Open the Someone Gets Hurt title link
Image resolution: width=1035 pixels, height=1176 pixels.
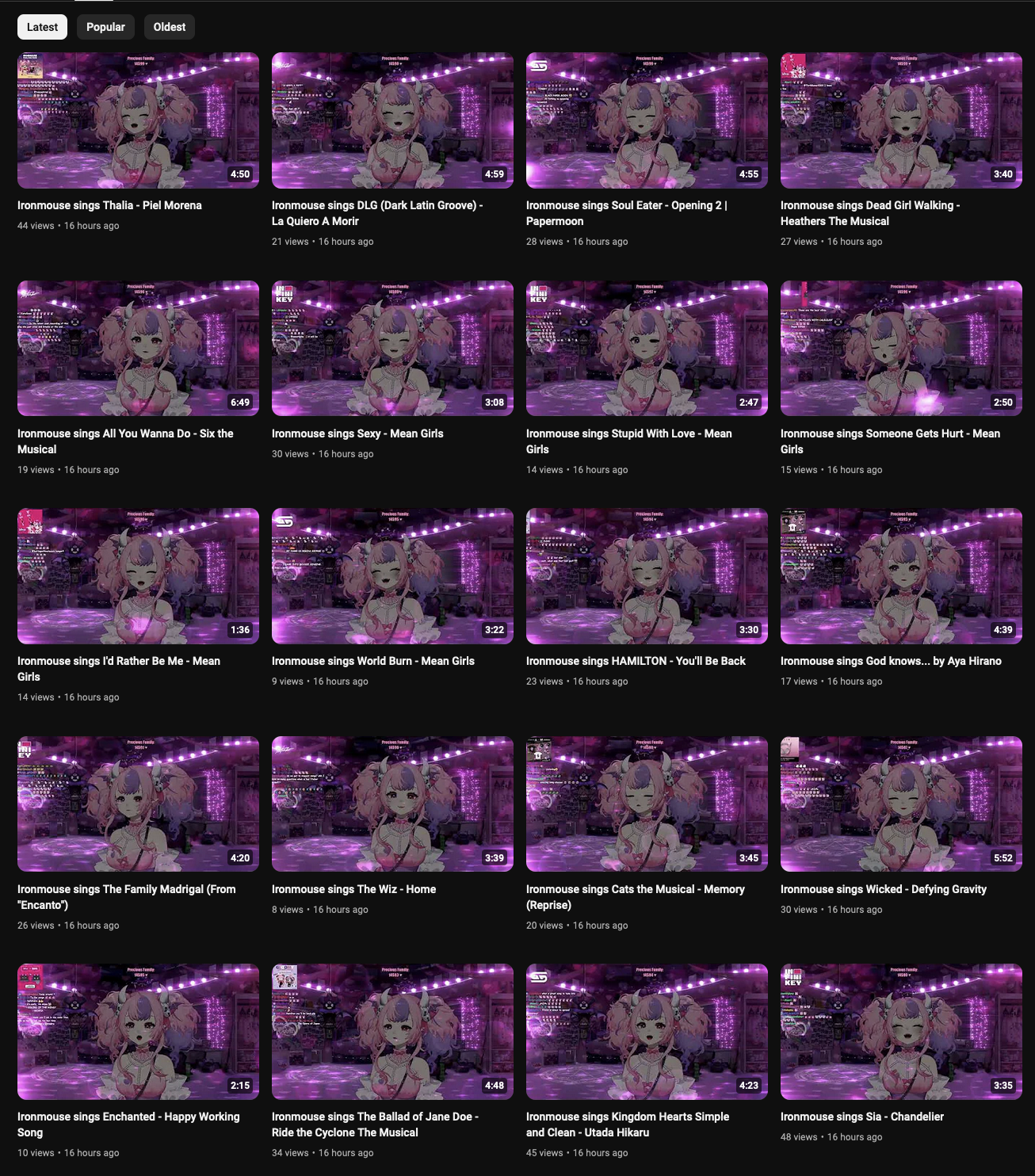pos(890,441)
